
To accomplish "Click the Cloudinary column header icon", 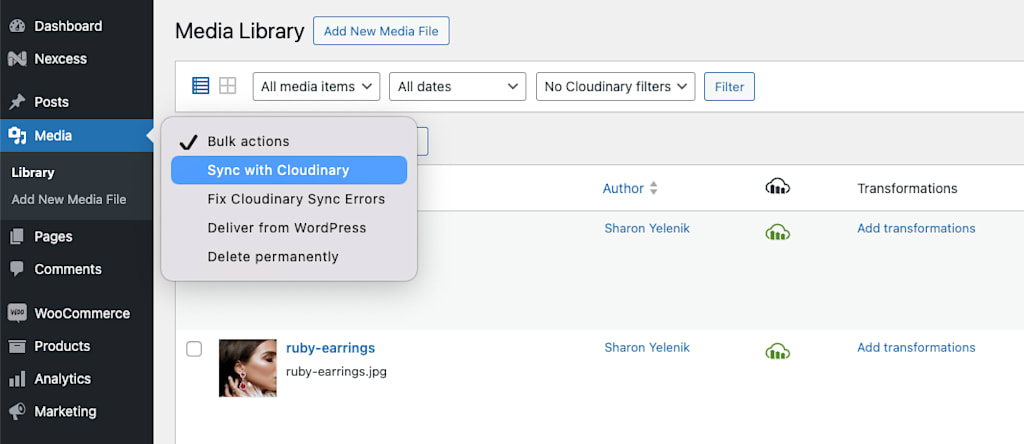I will click(x=777, y=188).
